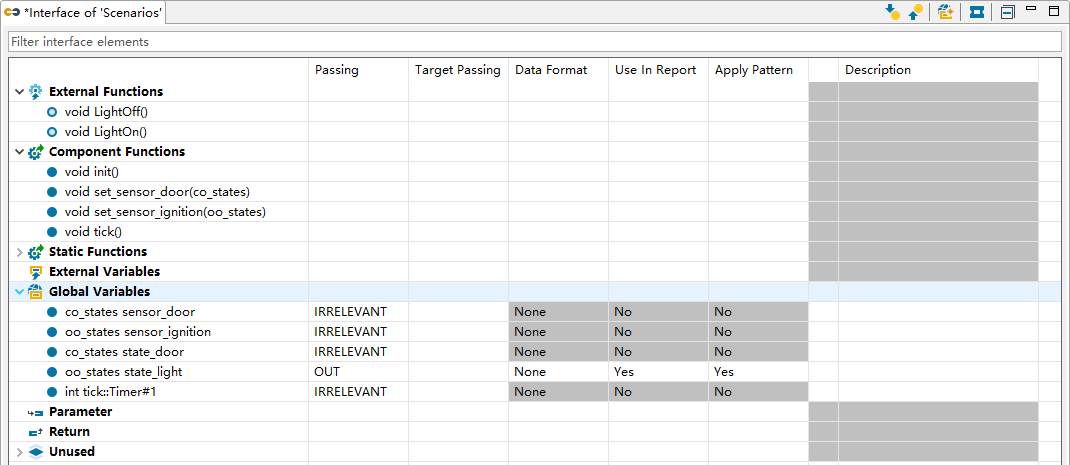Click the globe with folder and star toolbar icon
Image resolution: width=1070 pixels, height=465 pixels.
(x=945, y=12)
